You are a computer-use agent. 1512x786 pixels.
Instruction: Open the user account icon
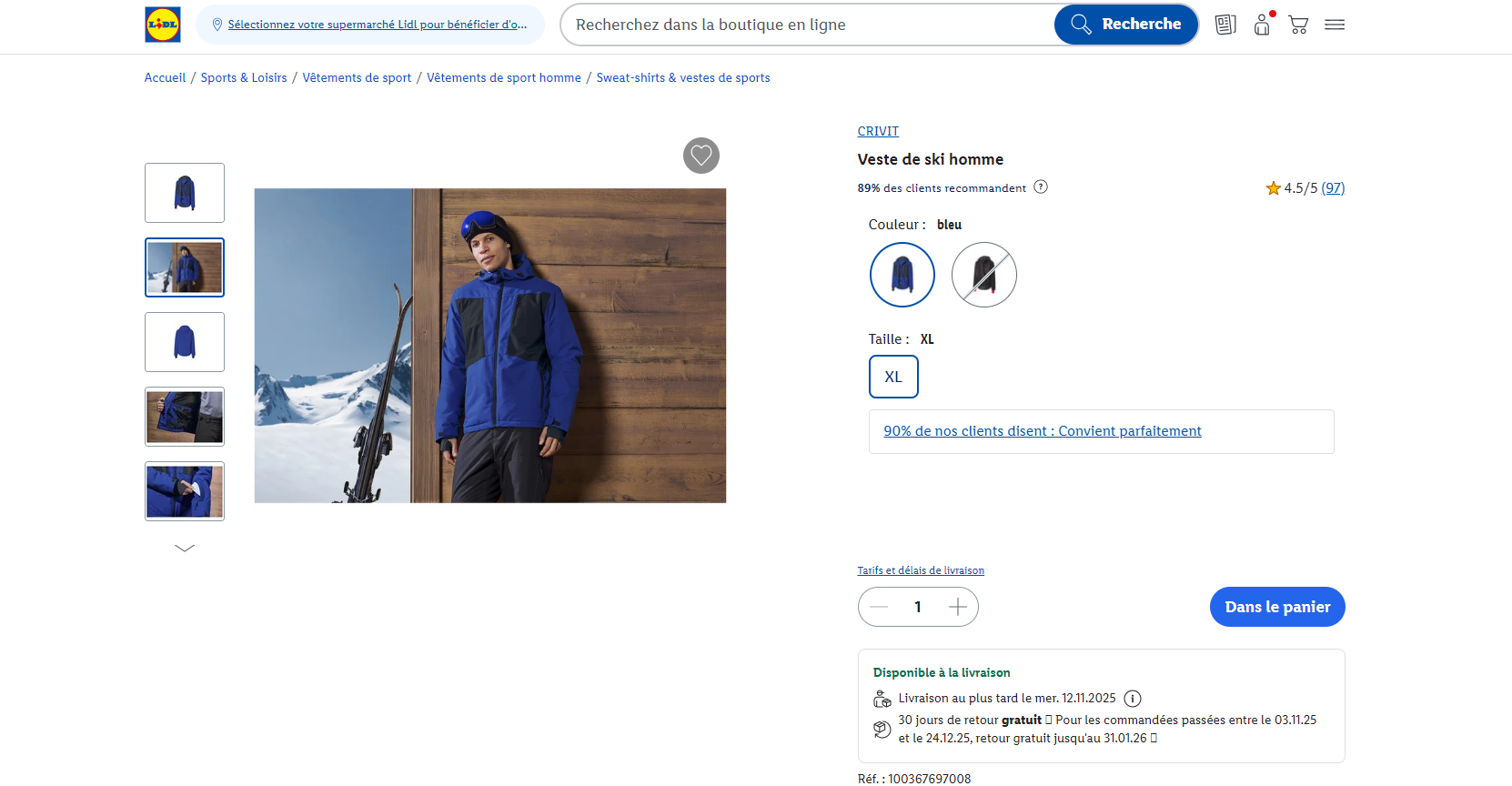1262,25
